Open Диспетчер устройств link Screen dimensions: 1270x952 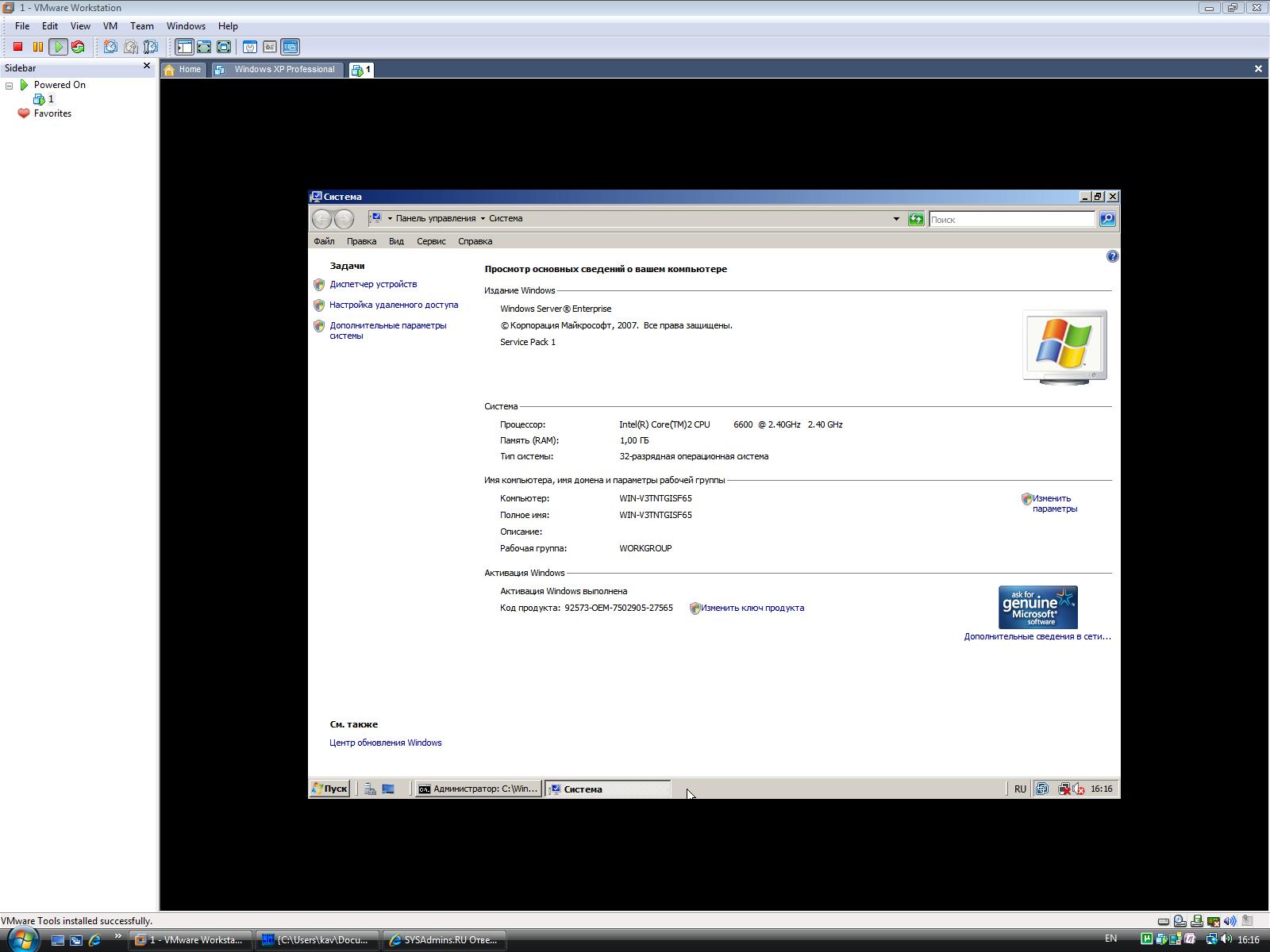(x=373, y=284)
